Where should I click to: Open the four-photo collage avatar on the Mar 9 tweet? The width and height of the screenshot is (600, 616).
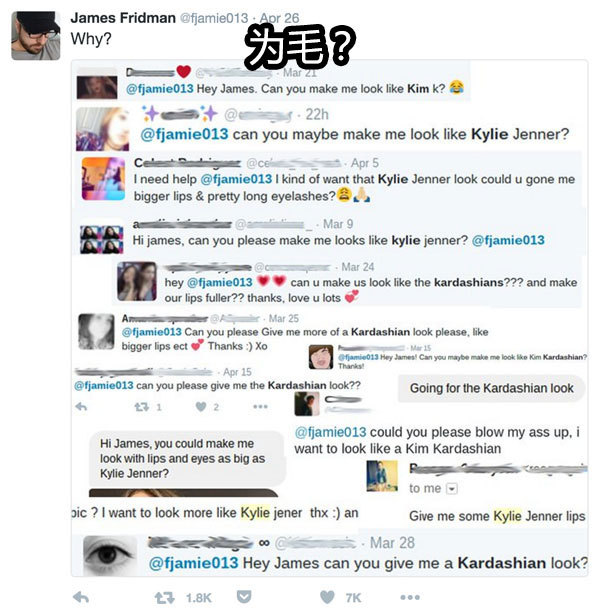(101, 240)
